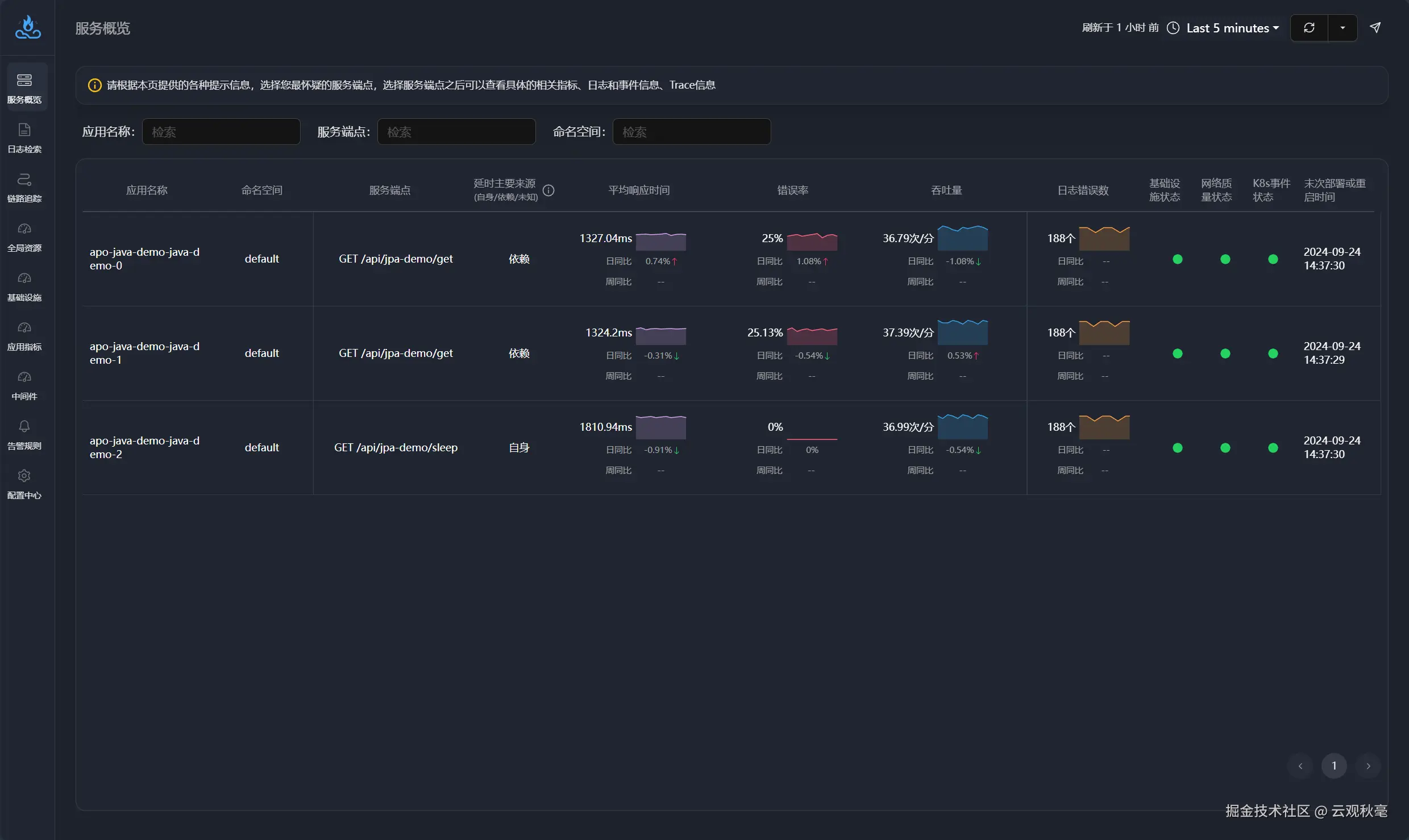
Task: Go to 全局资源 dashboard
Action: (x=24, y=236)
